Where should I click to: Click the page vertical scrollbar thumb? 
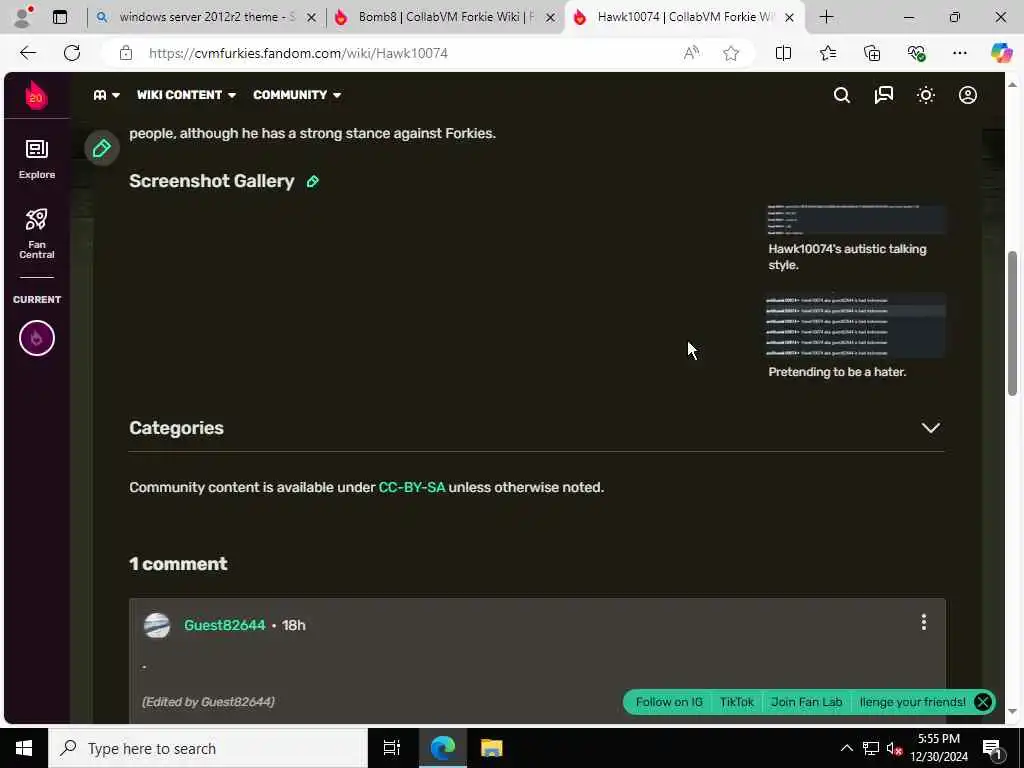[1012, 323]
